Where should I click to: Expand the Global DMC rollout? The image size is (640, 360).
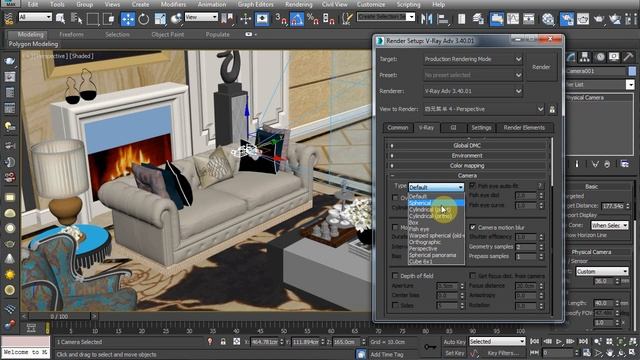467,145
